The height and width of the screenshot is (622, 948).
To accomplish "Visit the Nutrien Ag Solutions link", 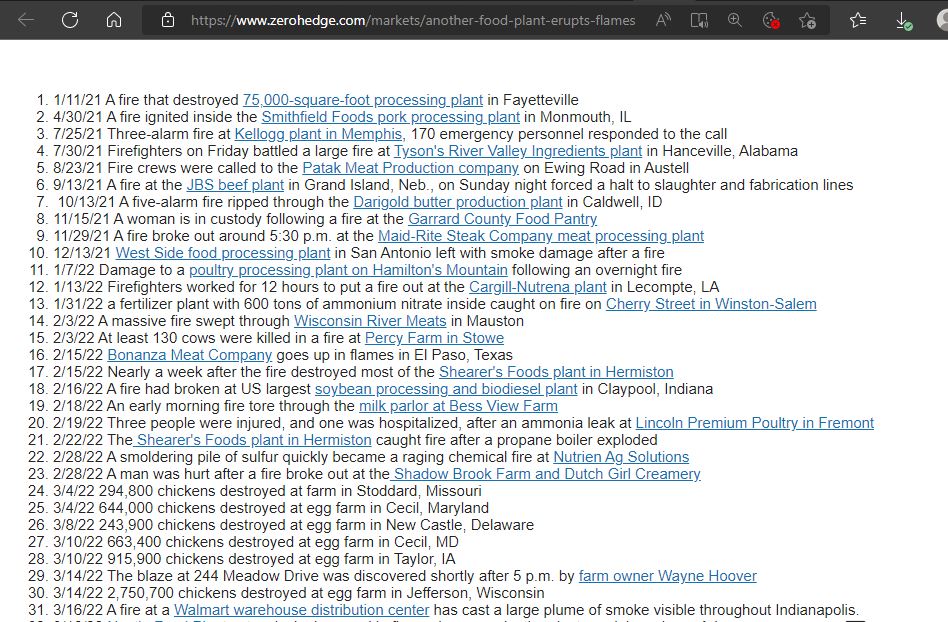I will pyautogui.click(x=621, y=456).
